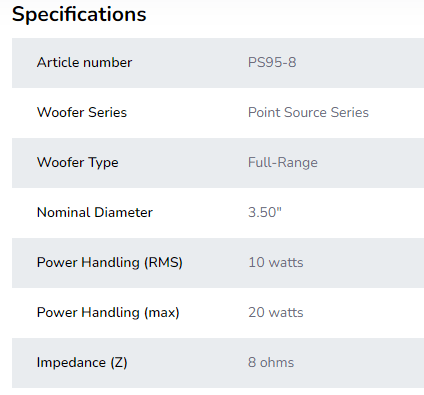
Task: Select the Article number label
Action: pyautogui.click(x=84, y=63)
